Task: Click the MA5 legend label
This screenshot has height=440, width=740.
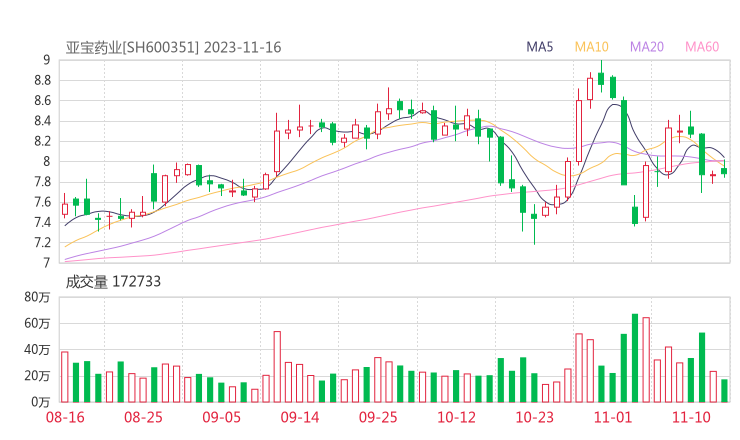Action: 539,47
